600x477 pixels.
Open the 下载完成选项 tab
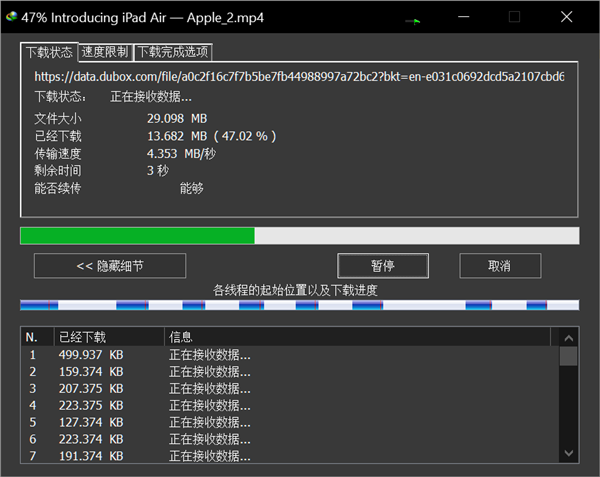coord(173,52)
